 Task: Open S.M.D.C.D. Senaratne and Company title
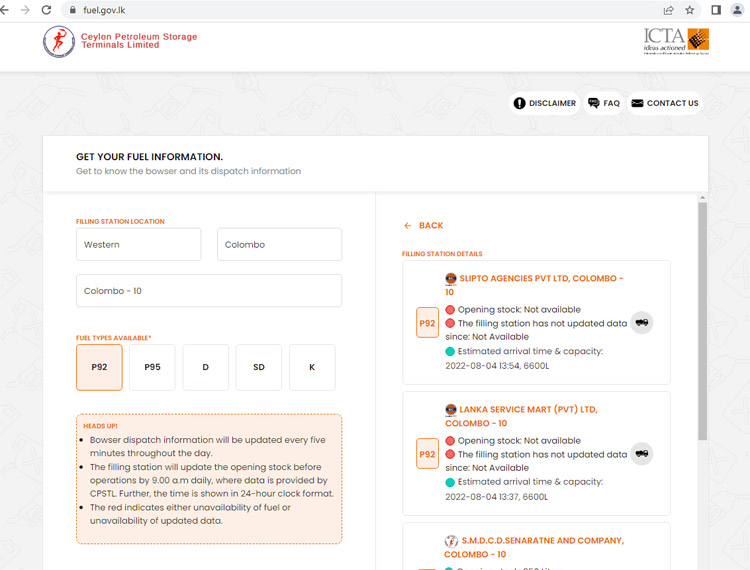534,547
